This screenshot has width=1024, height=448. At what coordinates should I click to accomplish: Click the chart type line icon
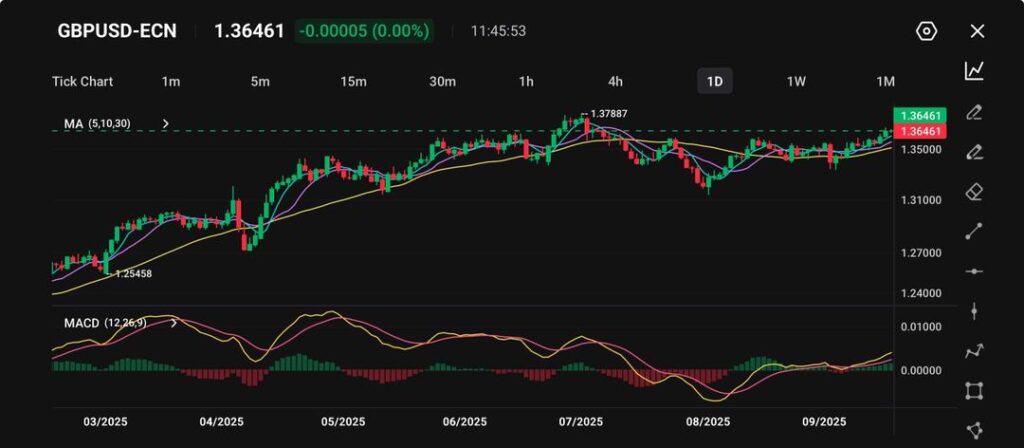tap(974, 71)
